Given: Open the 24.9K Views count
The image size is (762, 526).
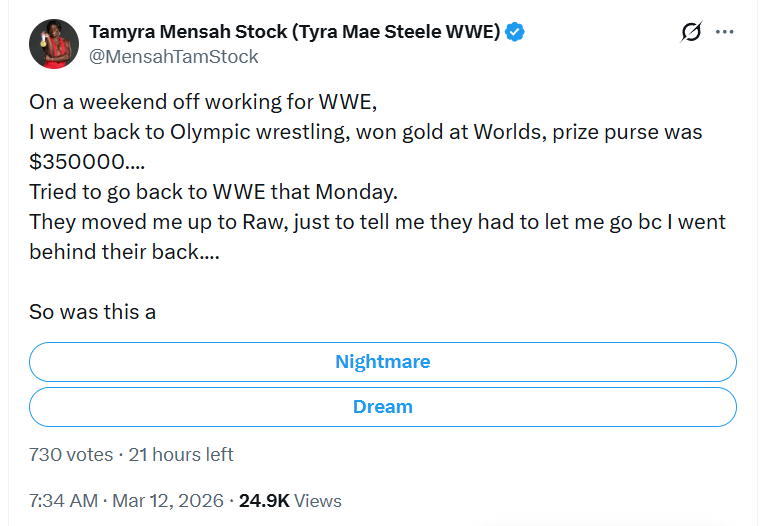Looking at the screenshot, I should [290, 501].
